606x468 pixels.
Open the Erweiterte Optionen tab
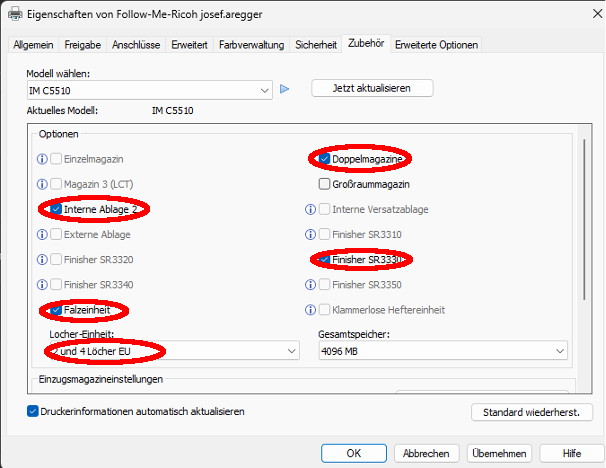(x=436, y=45)
